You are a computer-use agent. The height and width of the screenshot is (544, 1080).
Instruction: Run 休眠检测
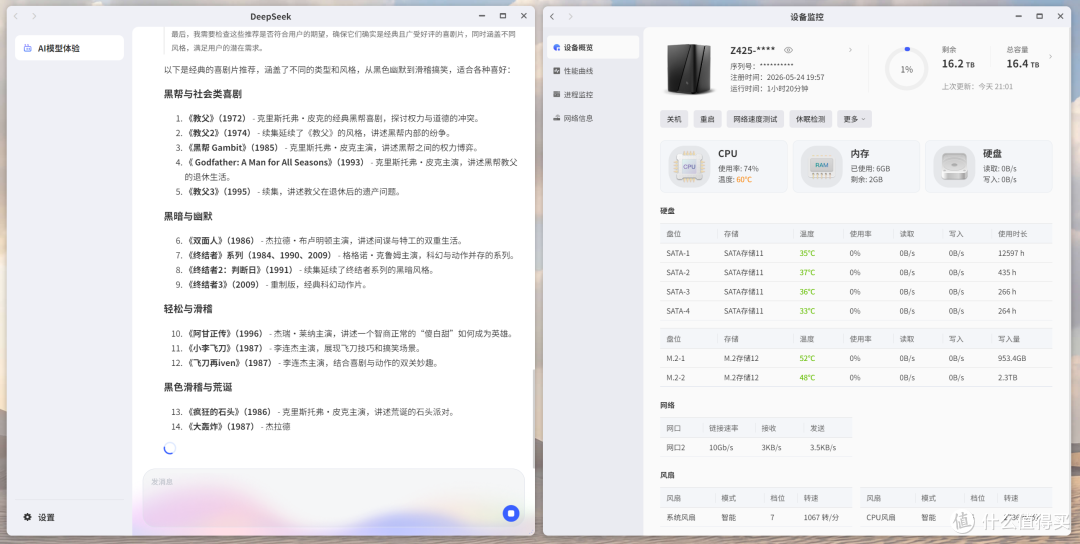tap(810, 119)
